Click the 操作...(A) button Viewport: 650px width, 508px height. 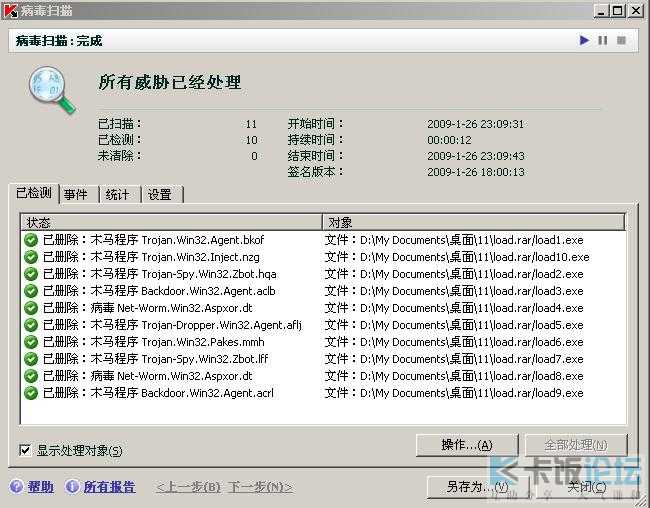467,445
